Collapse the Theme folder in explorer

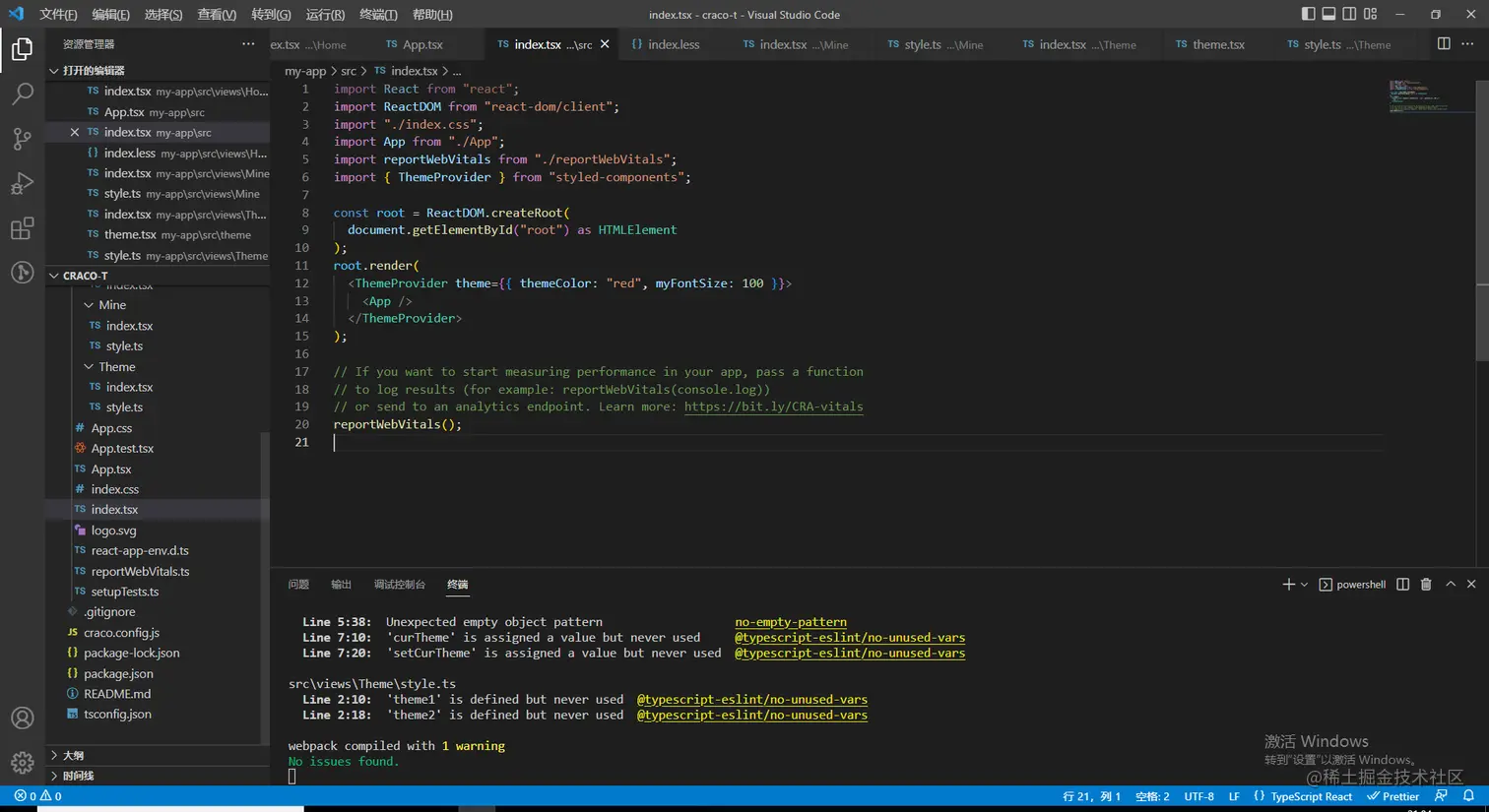click(116, 367)
